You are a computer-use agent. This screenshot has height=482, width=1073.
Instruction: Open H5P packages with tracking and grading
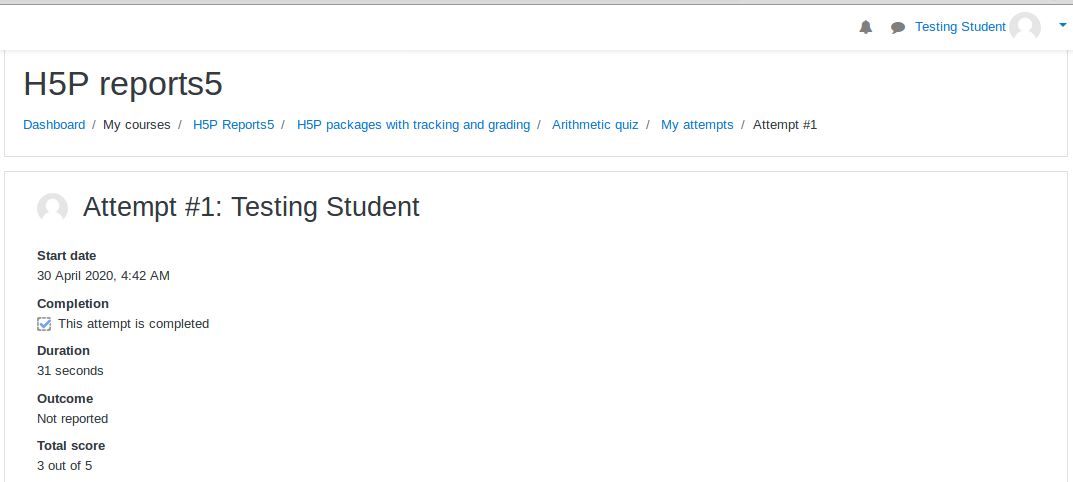pyautogui.click(x=413, y=125)
